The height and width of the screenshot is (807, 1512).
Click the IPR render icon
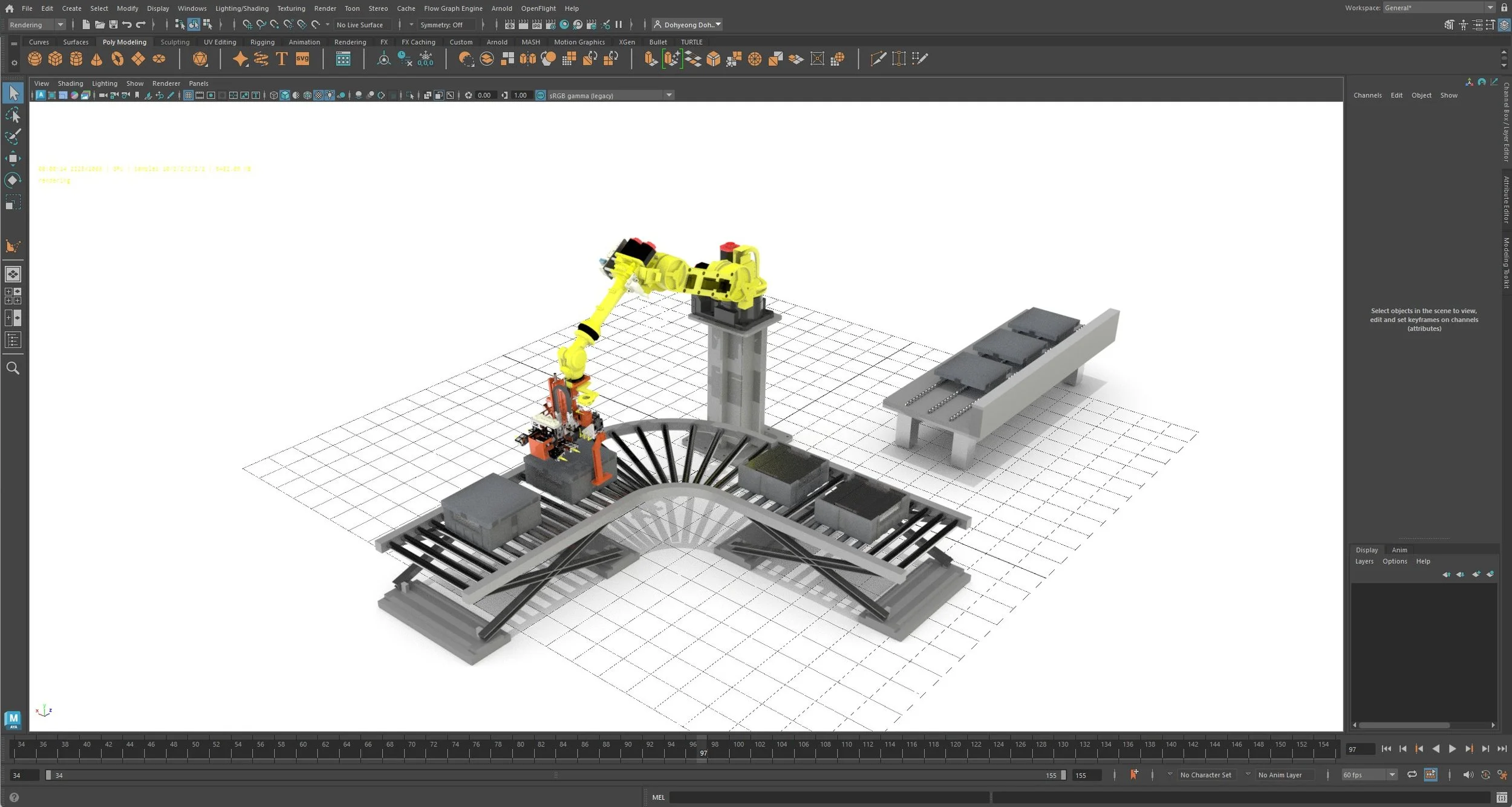tap(537, 25)
